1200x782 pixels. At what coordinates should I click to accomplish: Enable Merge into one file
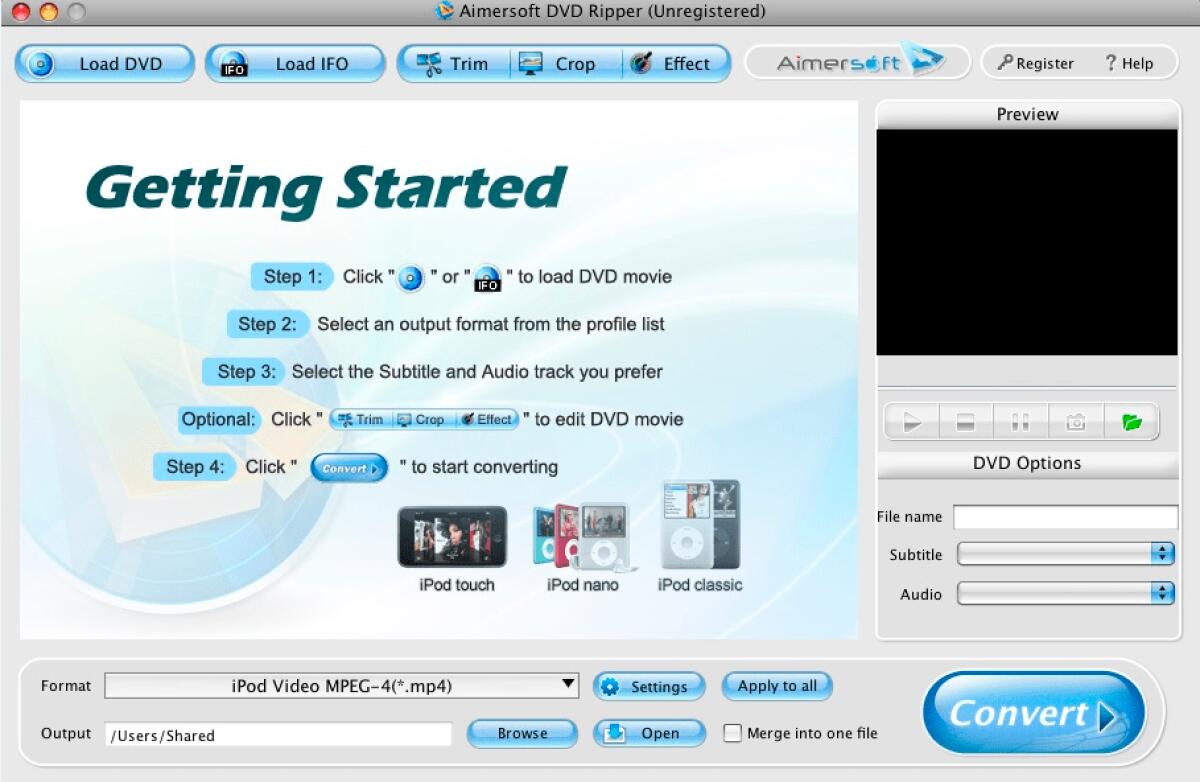point(731,733)
